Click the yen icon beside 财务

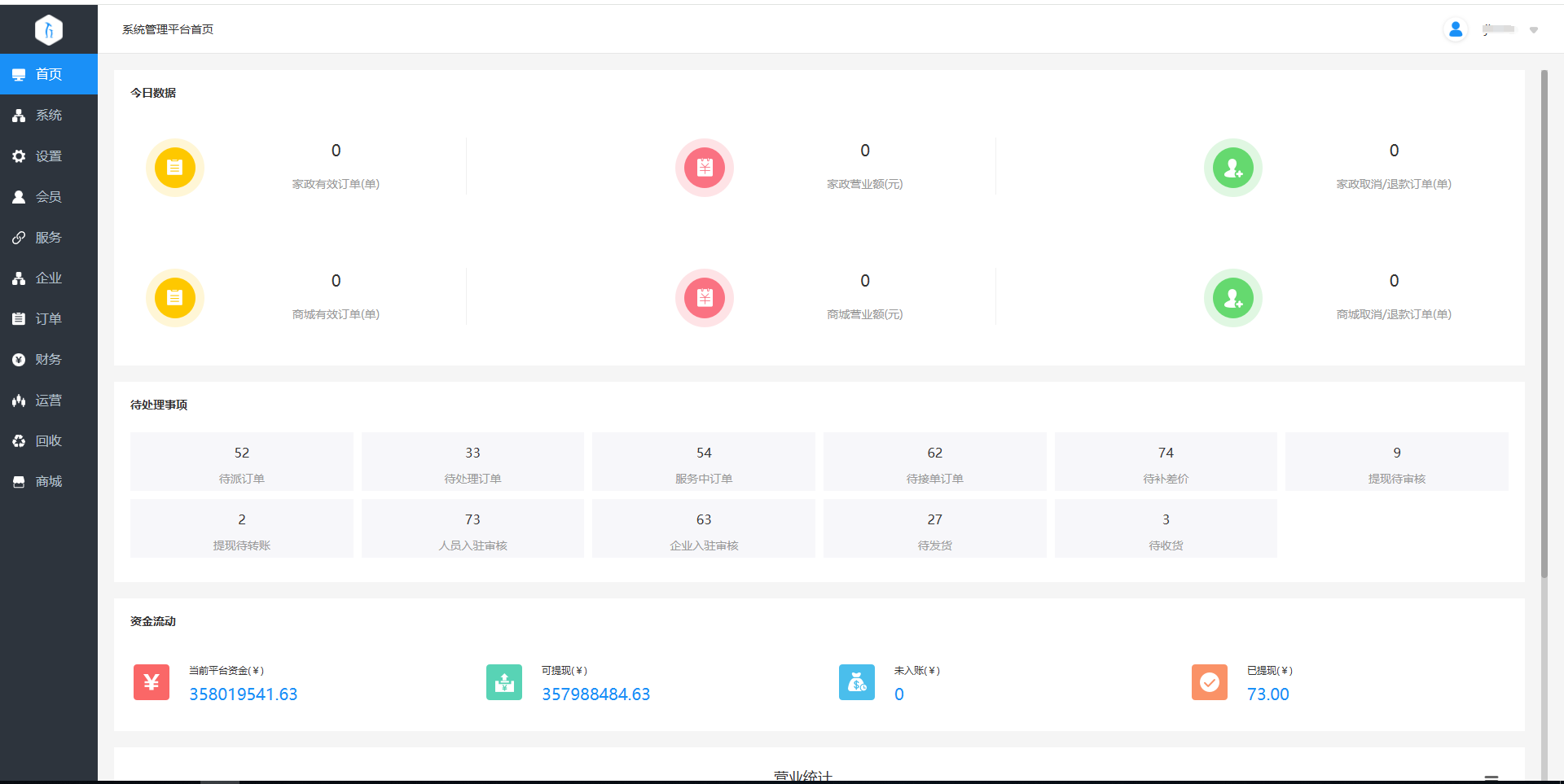[x=19, y=359]
